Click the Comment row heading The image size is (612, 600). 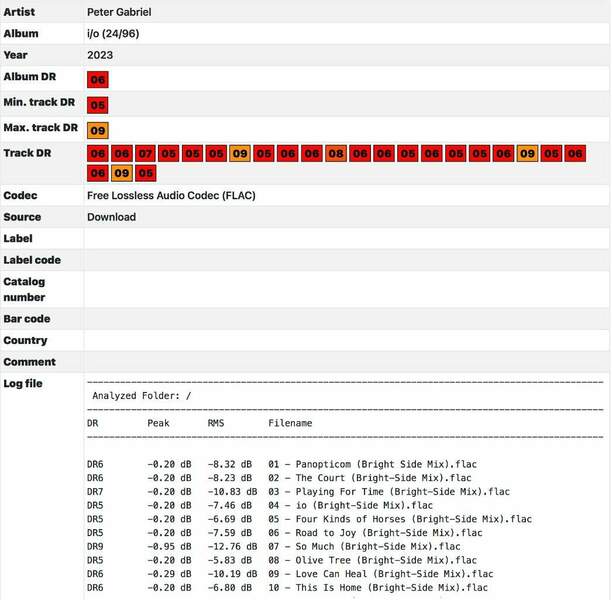point(30,362)
